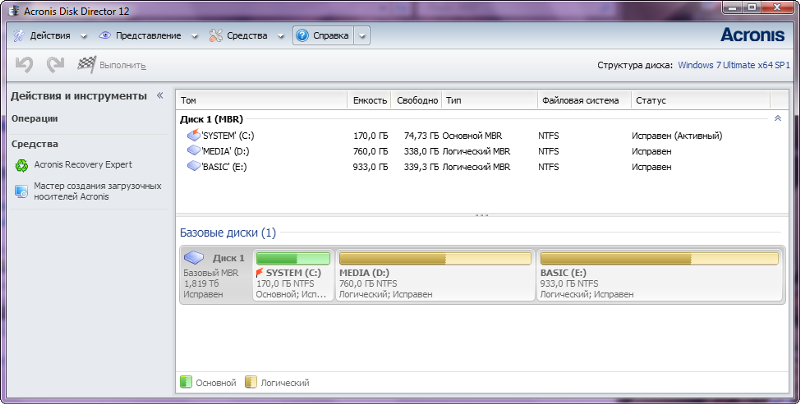800x404 pixels.
Task: Launch Acronis Recovery Expert
Action: point(83,165)
